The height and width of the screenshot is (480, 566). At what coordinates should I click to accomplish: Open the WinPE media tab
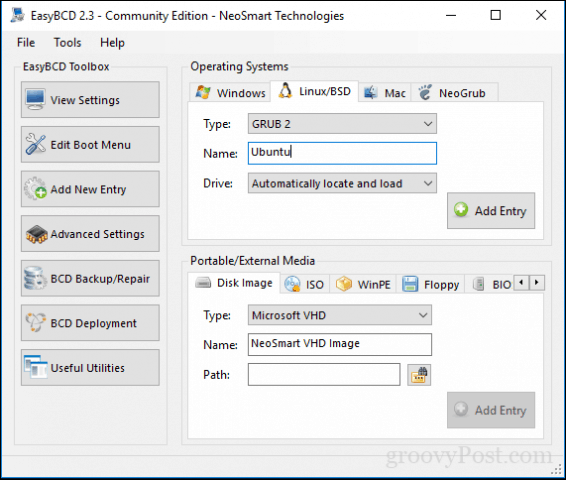(x=363, y=284)
